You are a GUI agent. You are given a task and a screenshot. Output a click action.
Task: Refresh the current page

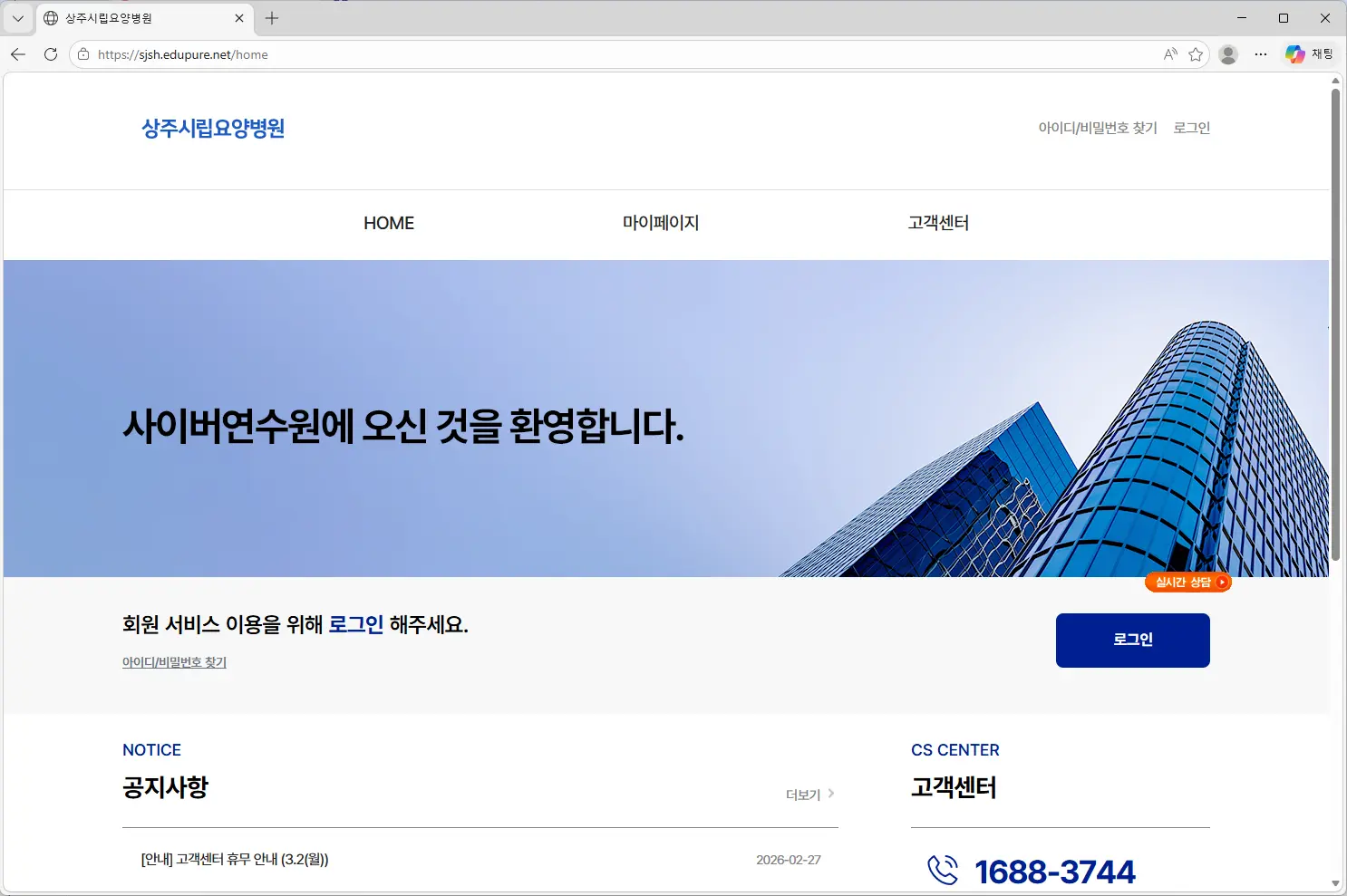click(50, 54)
